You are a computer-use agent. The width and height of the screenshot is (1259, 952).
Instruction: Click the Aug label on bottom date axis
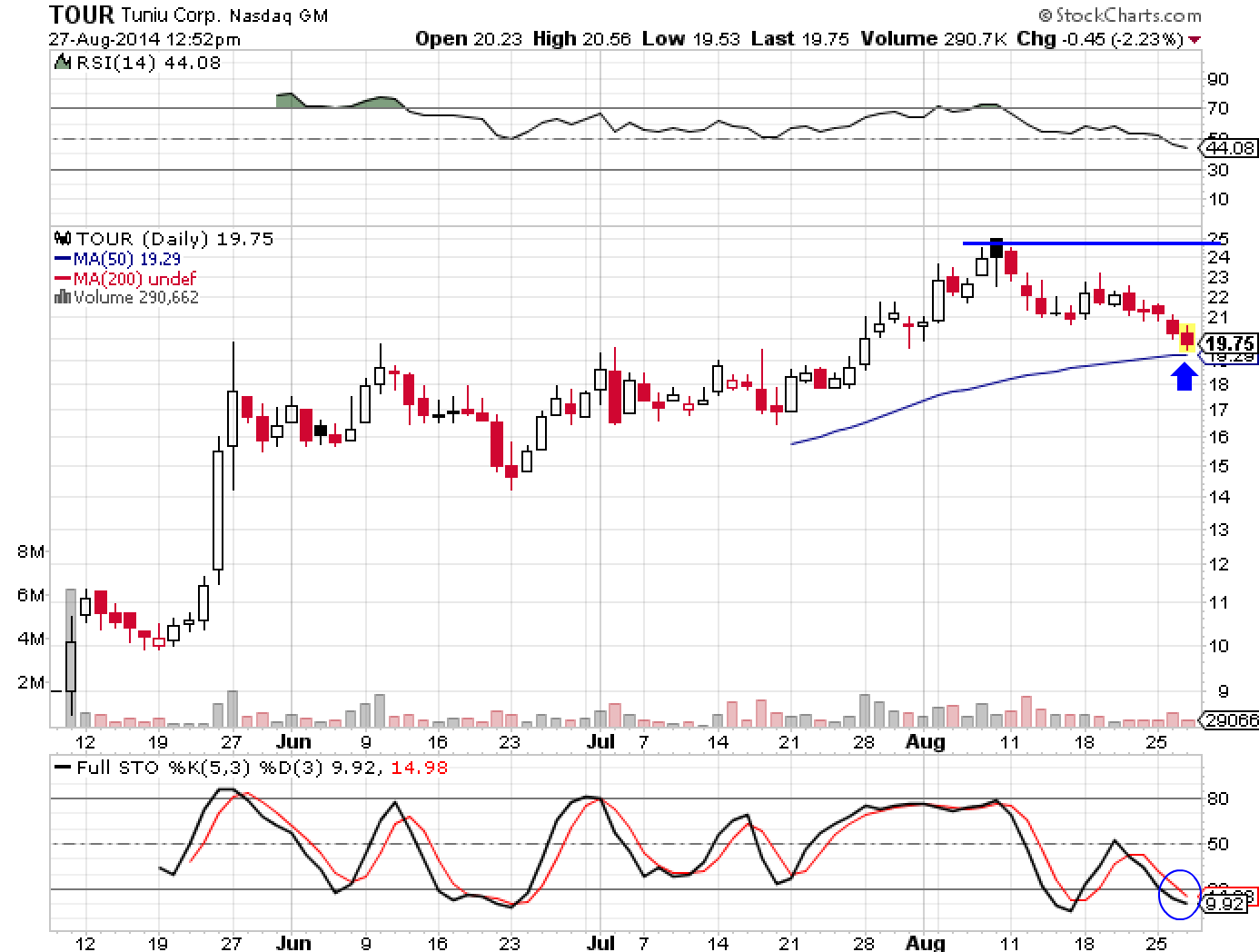coord(926,943)
